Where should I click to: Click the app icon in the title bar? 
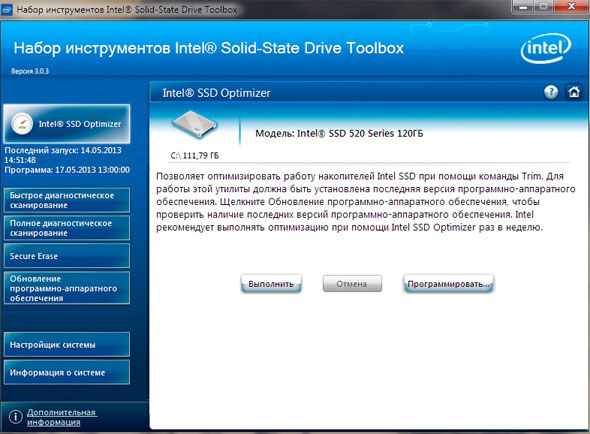7,9
